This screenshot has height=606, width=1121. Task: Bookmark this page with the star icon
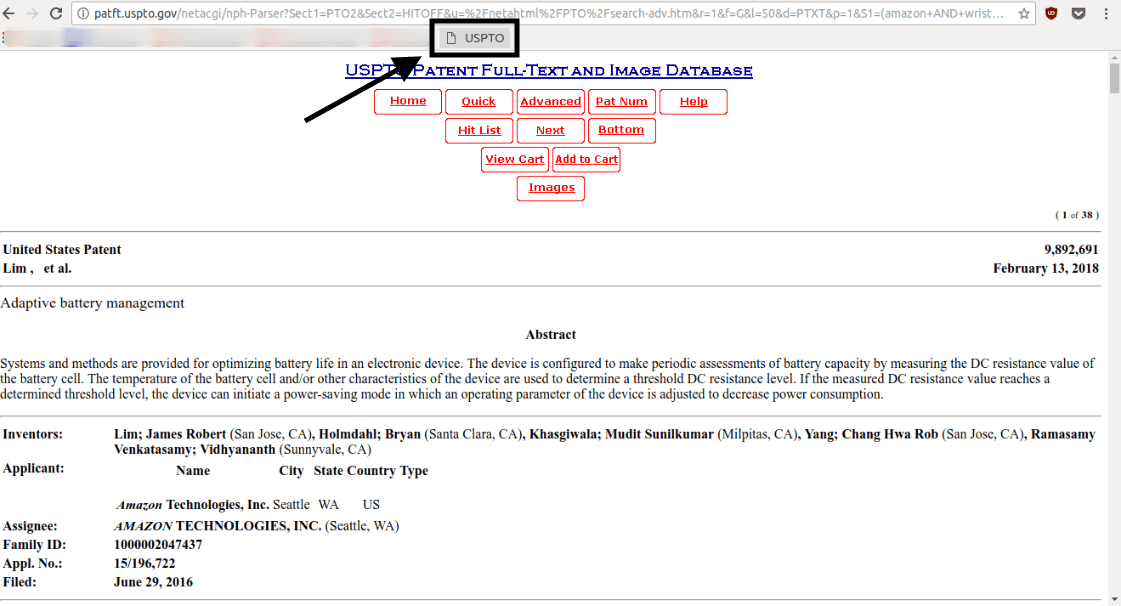point(1024,14)
